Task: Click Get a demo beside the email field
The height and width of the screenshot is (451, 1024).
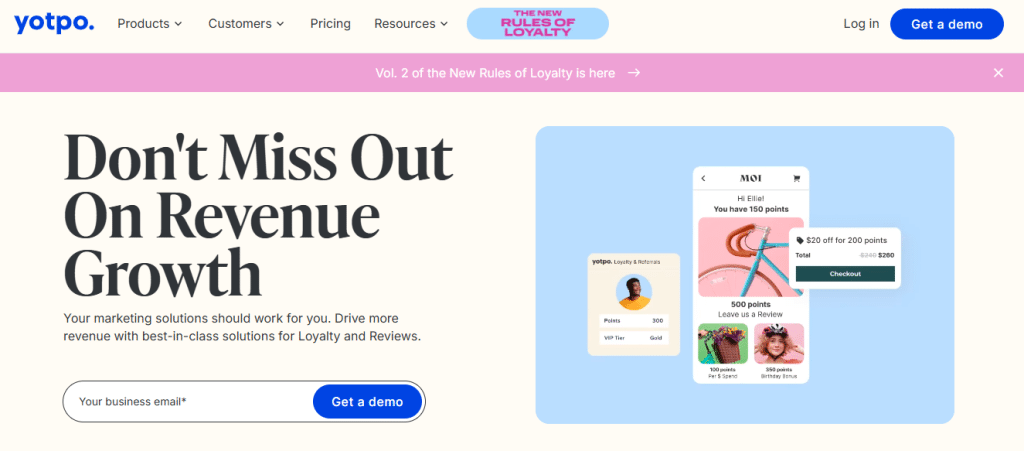Action: 367,401
